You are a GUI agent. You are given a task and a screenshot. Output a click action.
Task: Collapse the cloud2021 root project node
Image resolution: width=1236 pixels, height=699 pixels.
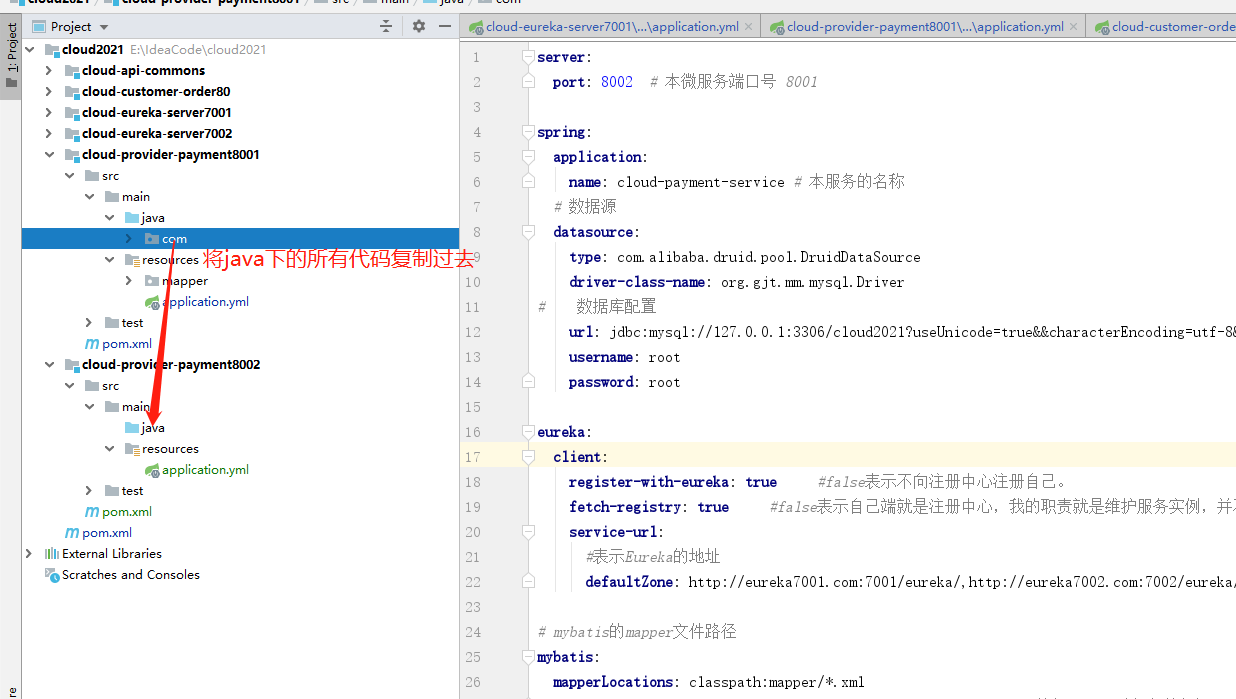point(29,49)
